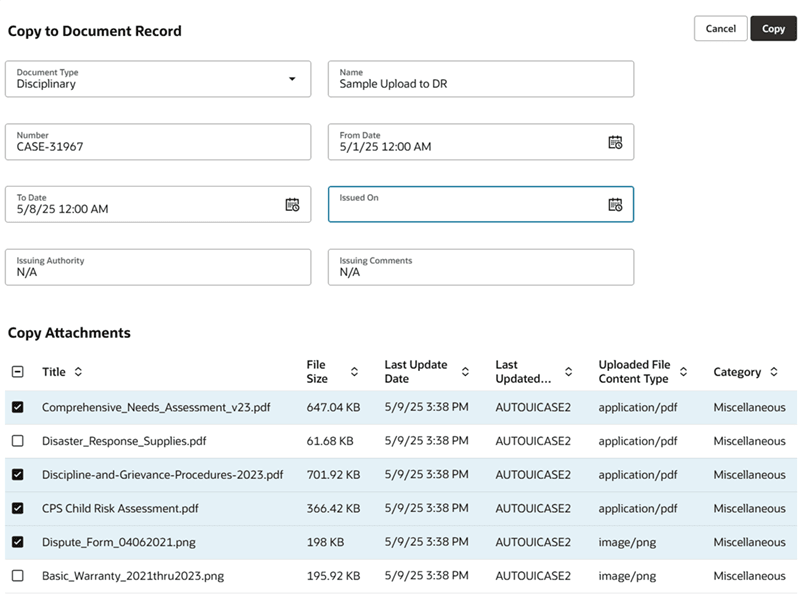This screenshot has width=801, height=595.
Task: Click the Cancel button
Action: pos(720,28)
